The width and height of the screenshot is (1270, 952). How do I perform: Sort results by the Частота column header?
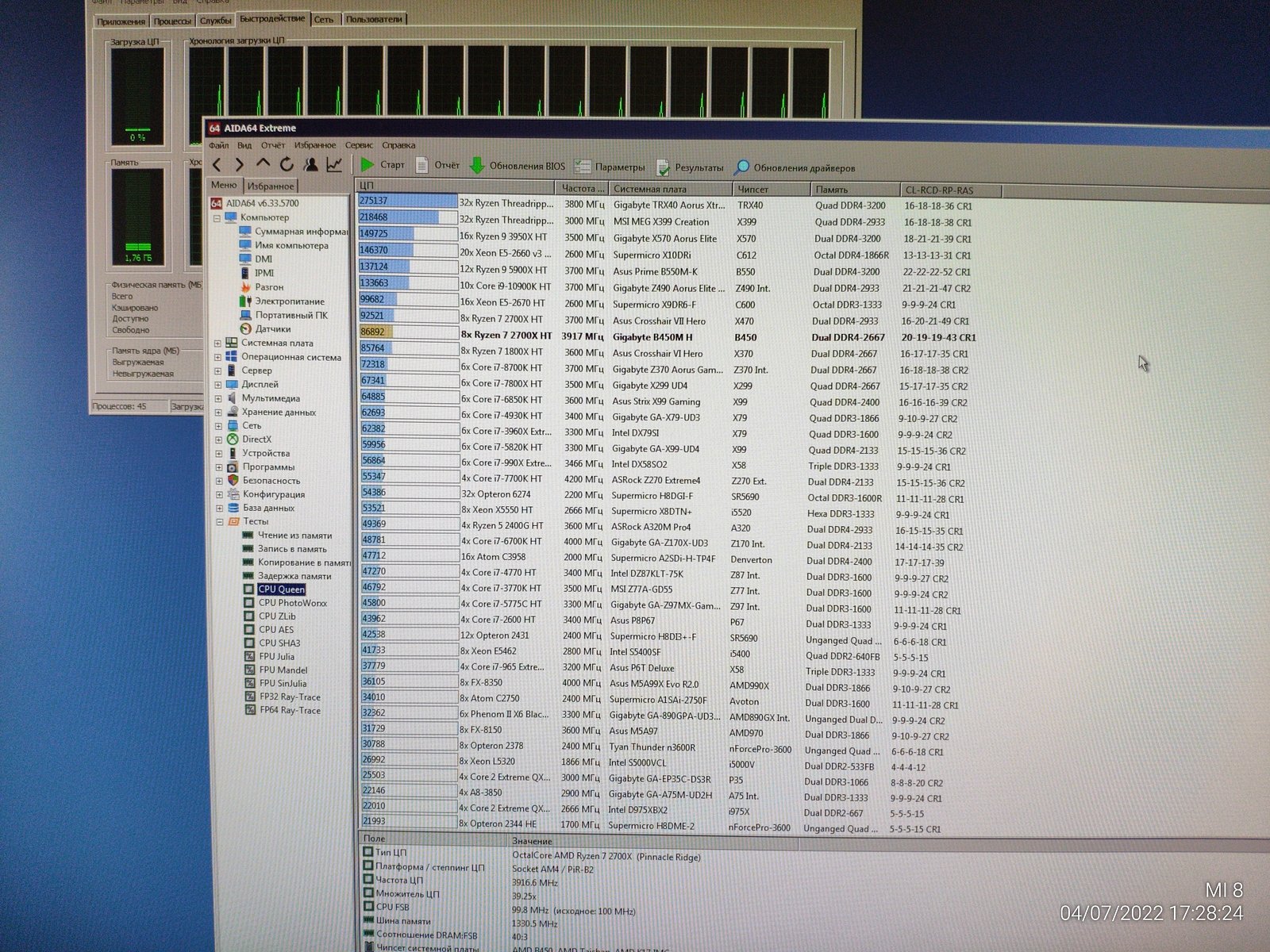coord(582,189)
